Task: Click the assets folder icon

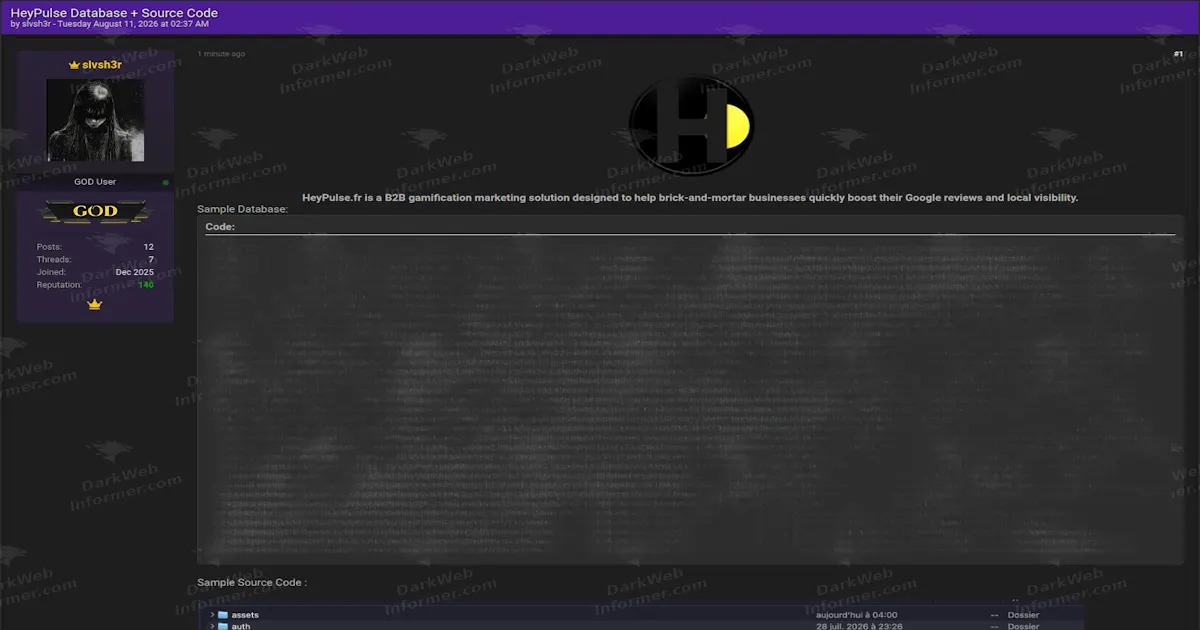Action: [223, 615]
